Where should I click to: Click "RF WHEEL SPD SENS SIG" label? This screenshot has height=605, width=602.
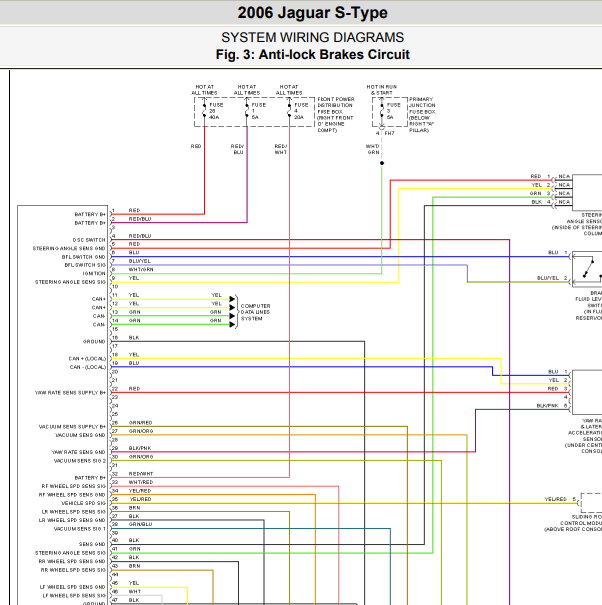pos(74,487)
